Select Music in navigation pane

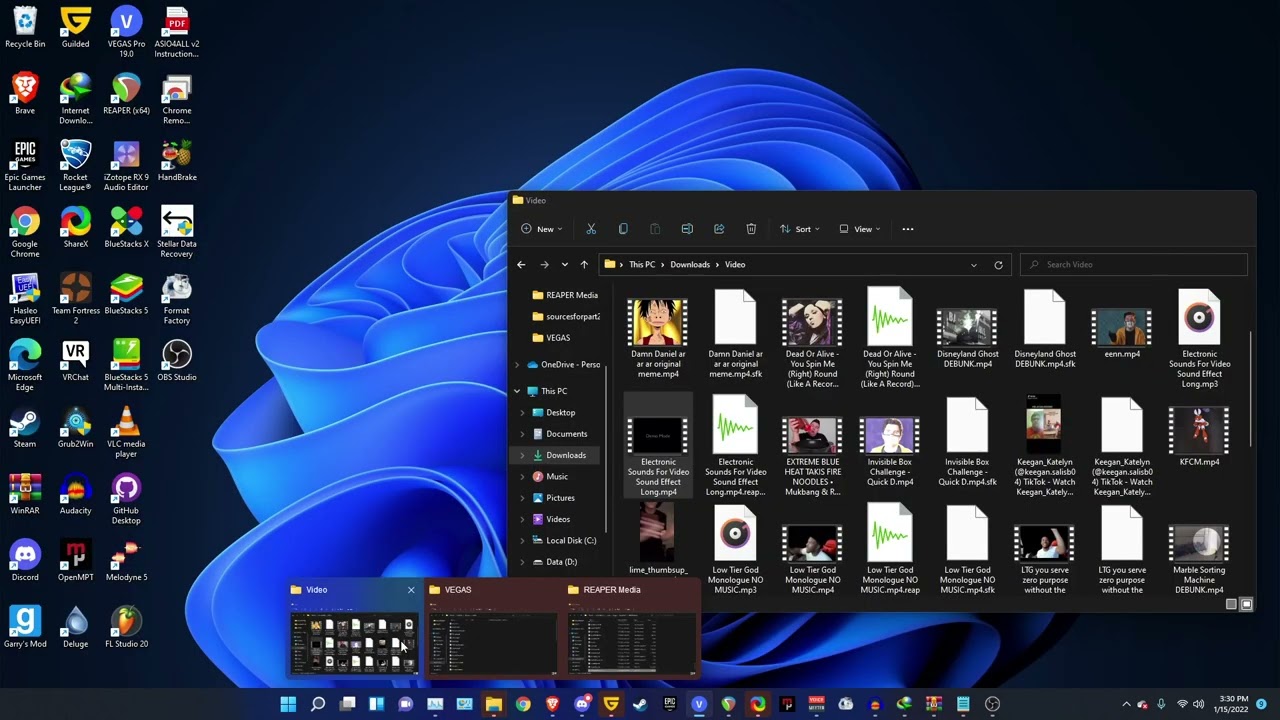coord(557,477)
